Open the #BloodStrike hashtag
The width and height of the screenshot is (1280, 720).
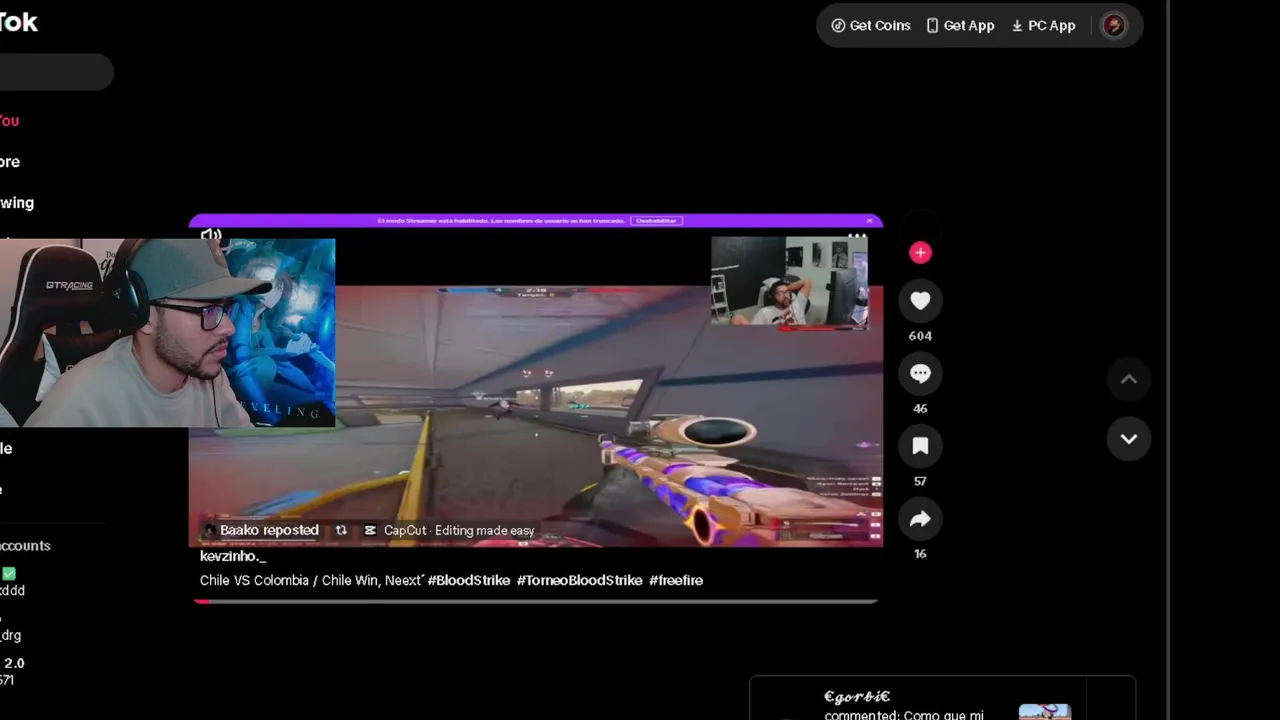click(469, 580)
